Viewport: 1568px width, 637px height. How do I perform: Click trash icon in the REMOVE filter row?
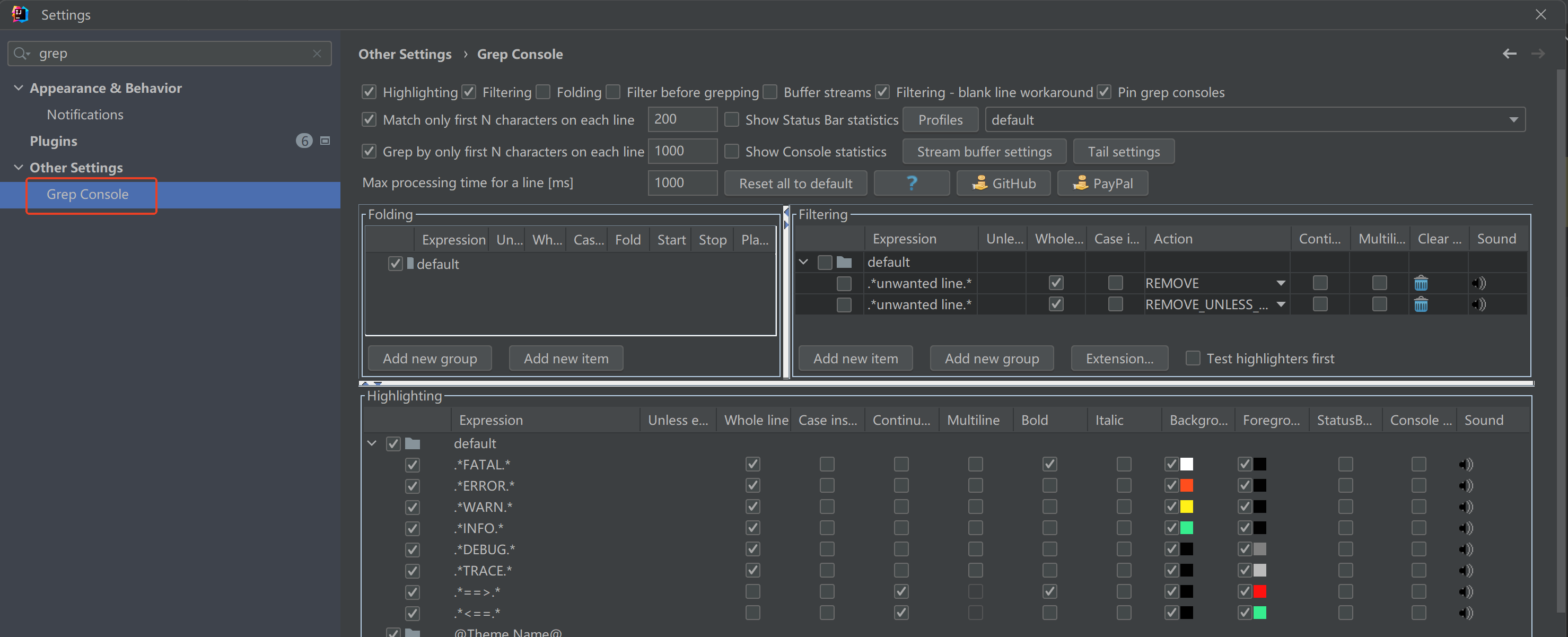click(1420, 283)
